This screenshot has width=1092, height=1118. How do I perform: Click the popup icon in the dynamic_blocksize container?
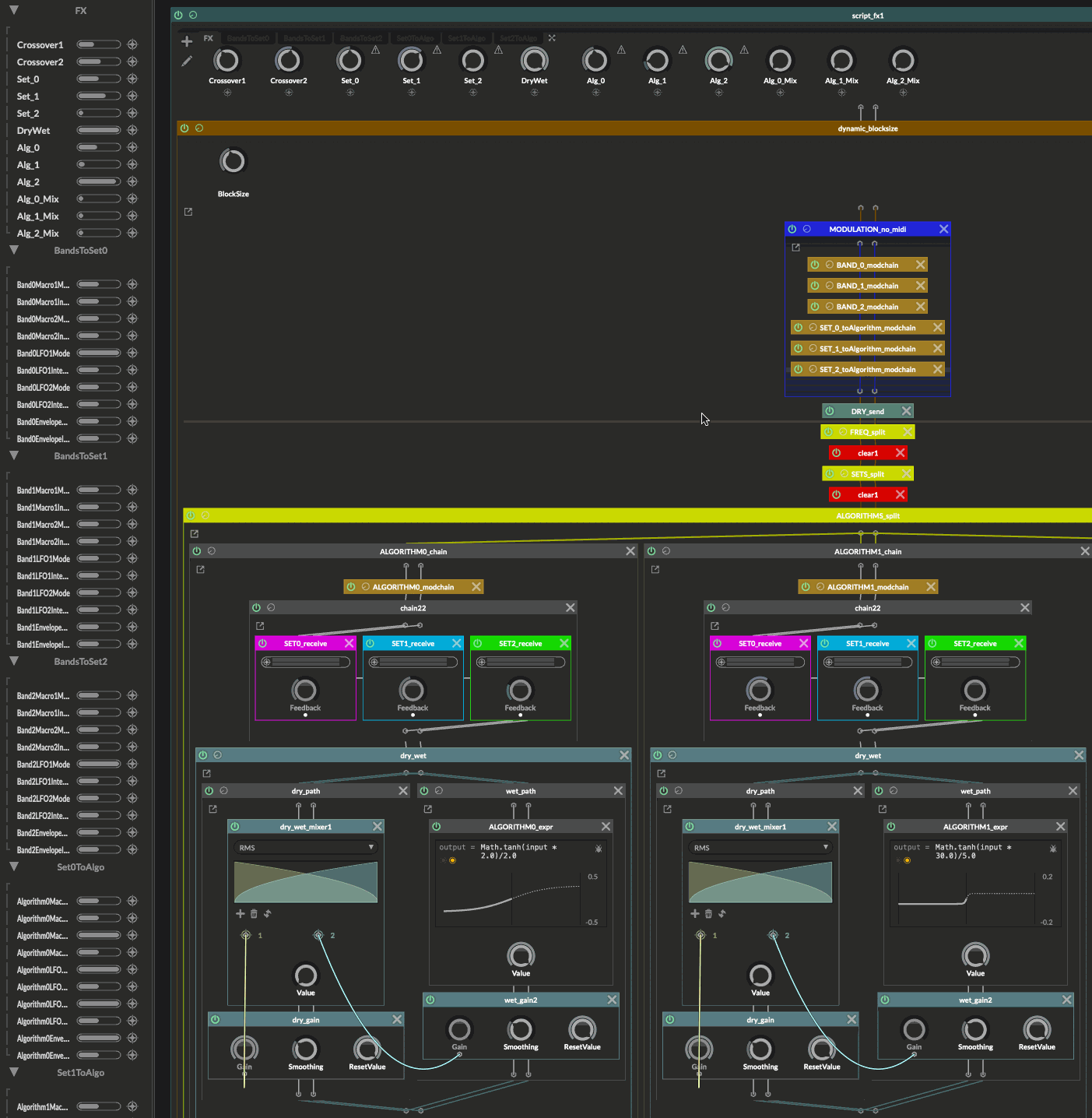188,212
